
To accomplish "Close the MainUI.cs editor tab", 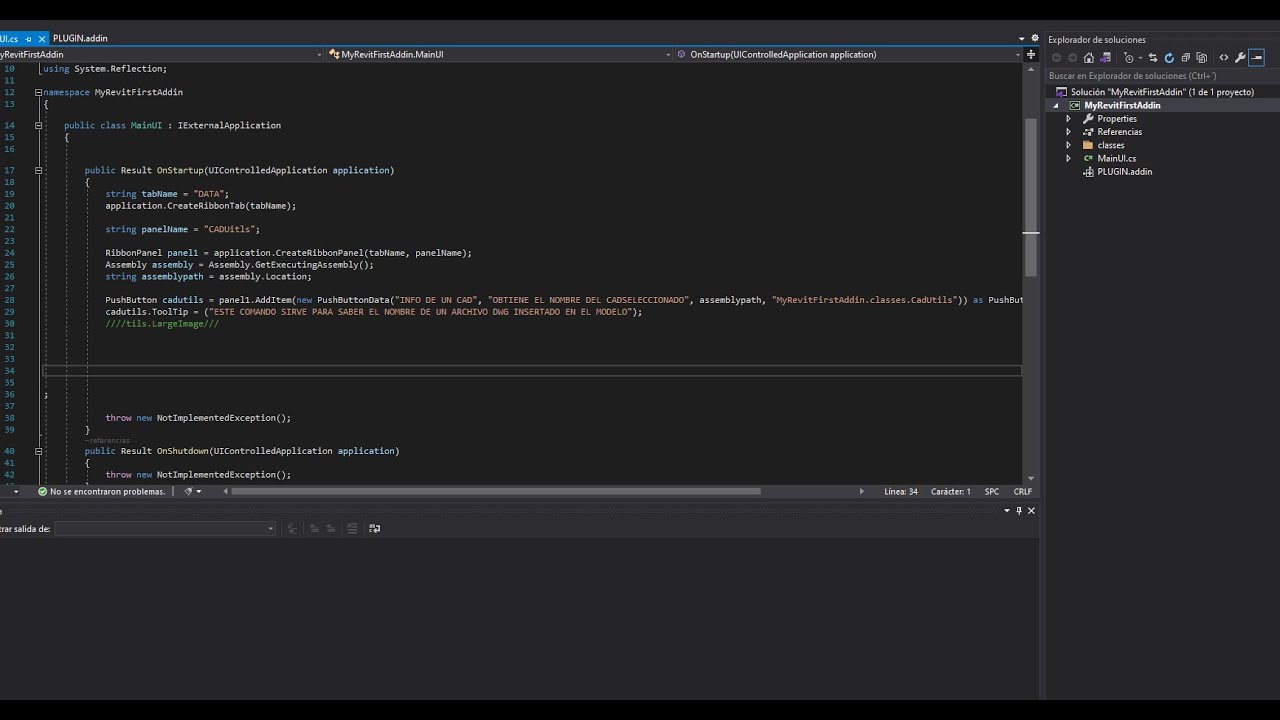I will [41, 38].
